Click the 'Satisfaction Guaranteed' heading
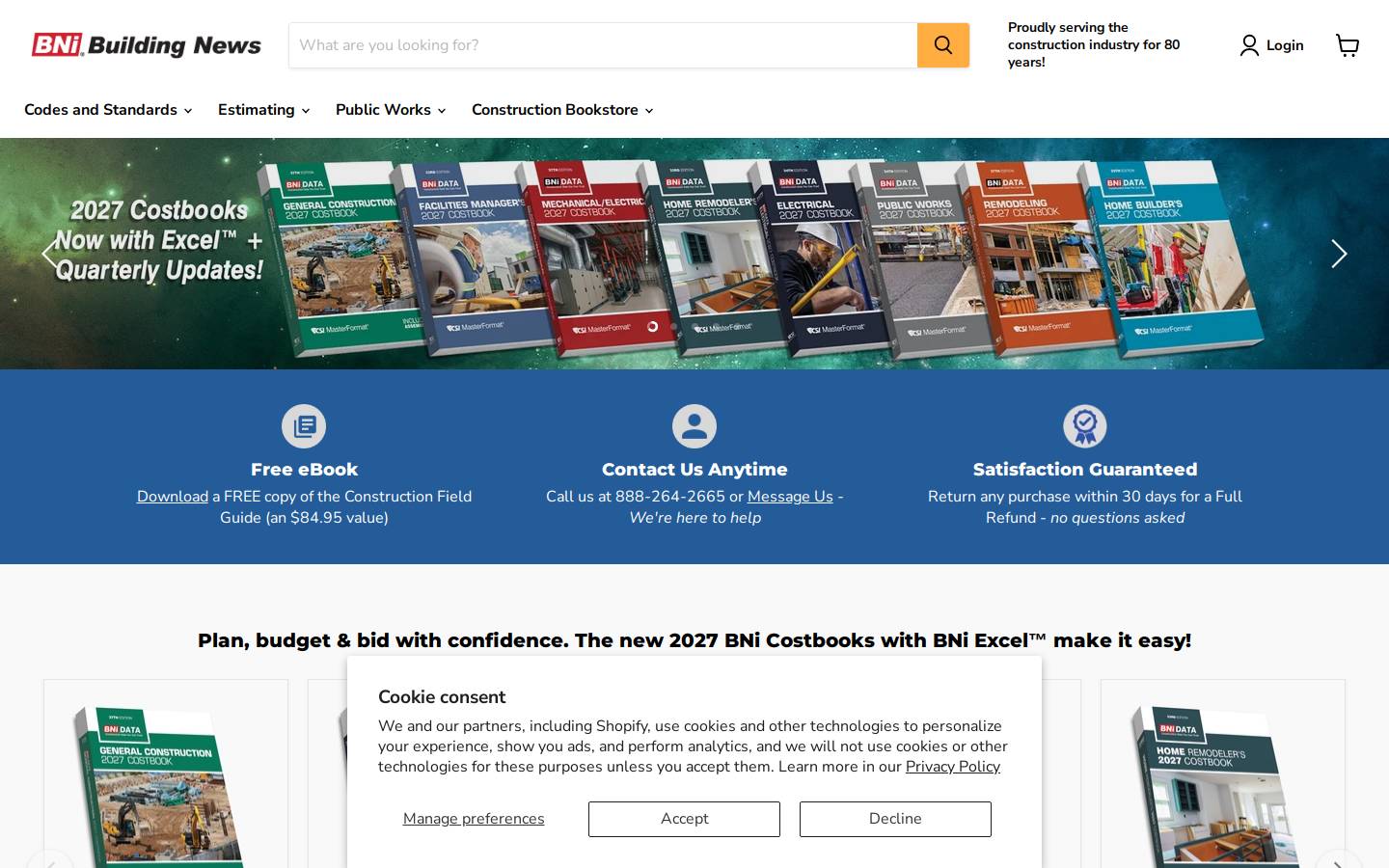 click(x=1085, y=470)
